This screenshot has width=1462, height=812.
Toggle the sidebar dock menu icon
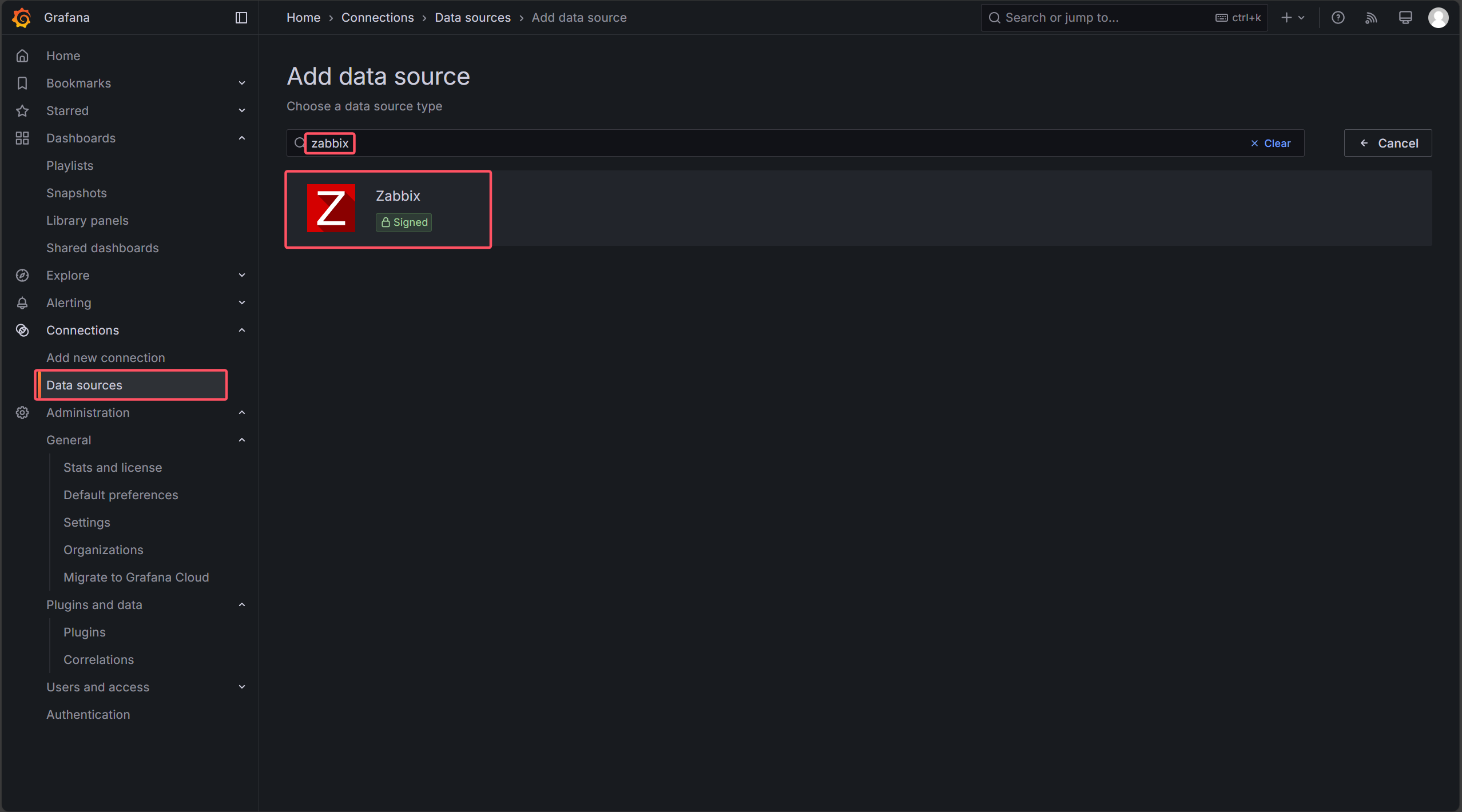[x=241, y=18]
